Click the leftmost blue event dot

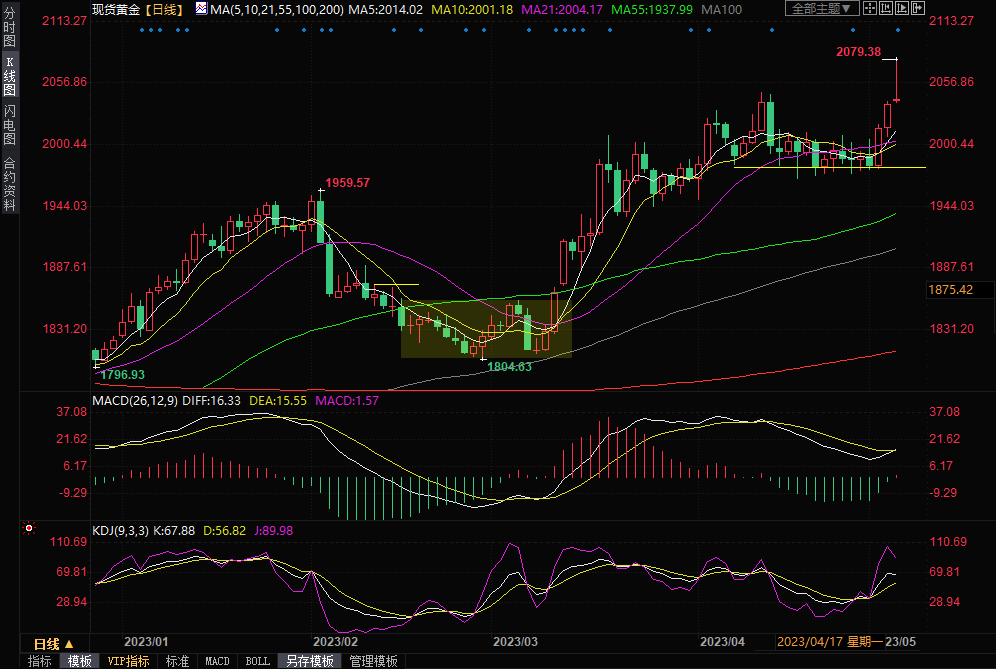pos(143,30)
